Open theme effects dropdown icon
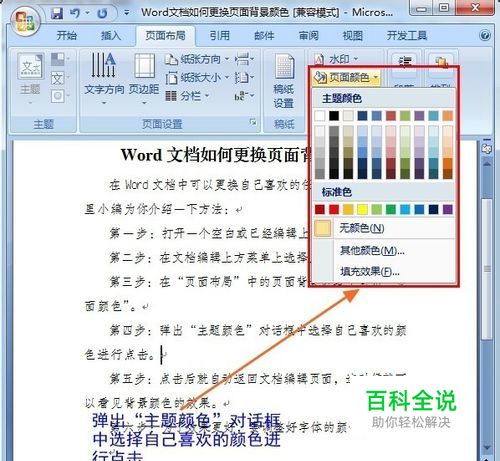The height and width of the screenshot is (461, 500). point(60,96)
